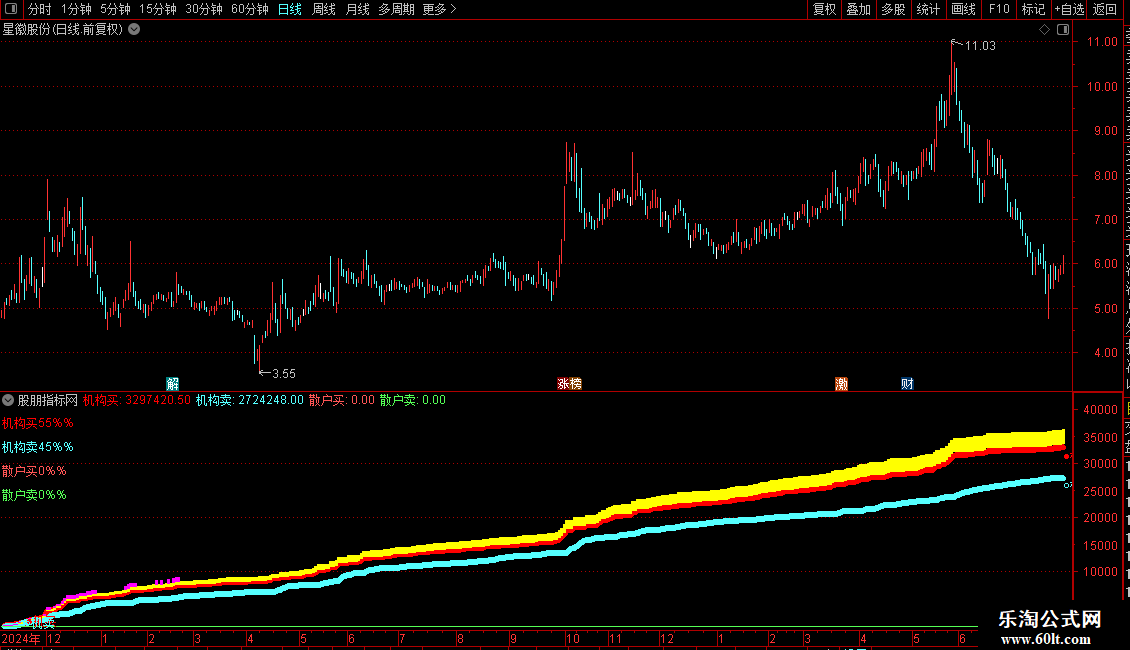Click the 散户买0% label
1130x650 pixels.
(34, 471)
